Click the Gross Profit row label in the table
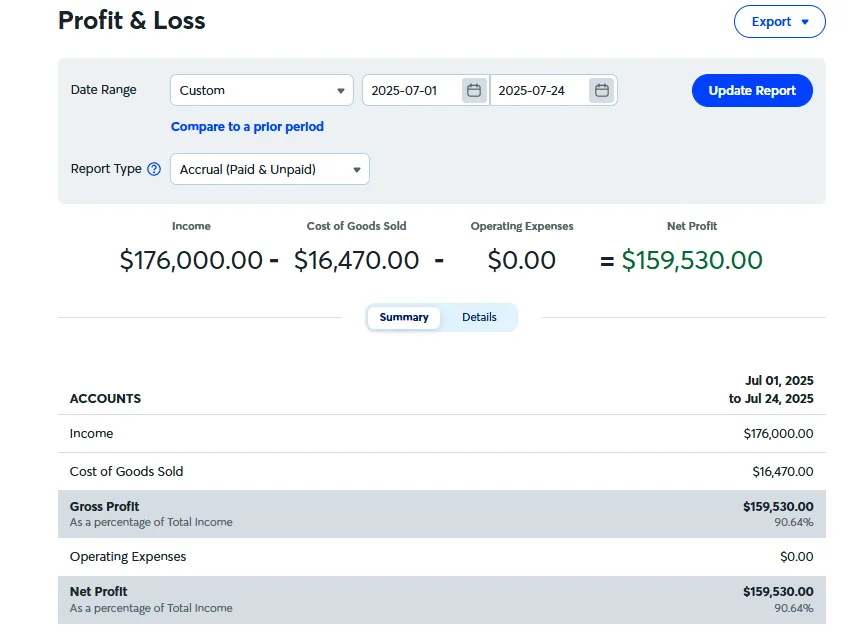Image resolution: width=862 pixels, height=635 pixels. point(105,507)
